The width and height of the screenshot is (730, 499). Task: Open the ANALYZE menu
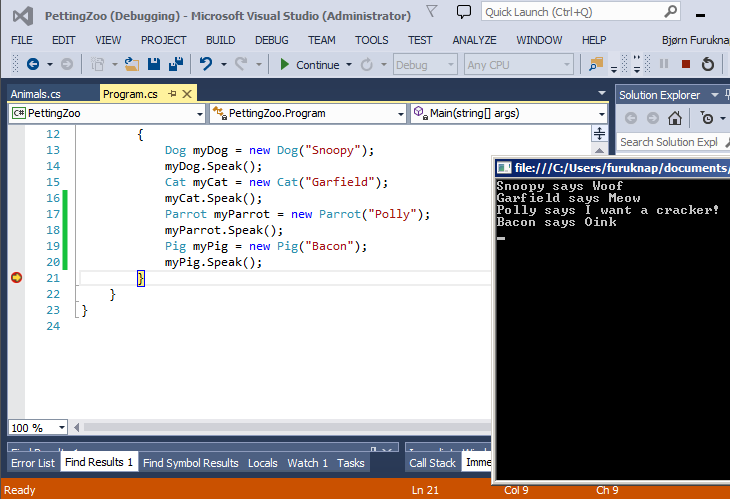coord(474,40)
